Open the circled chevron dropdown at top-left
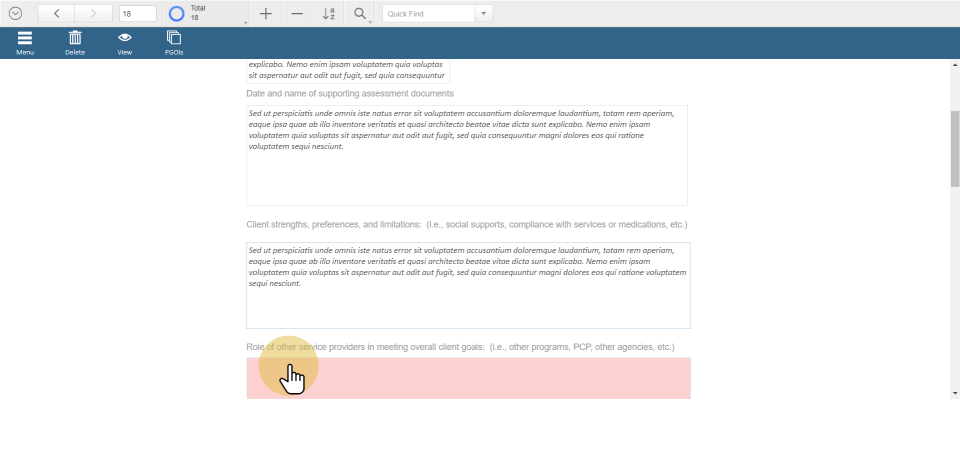960x469 pixels. [x=15, y=14]
